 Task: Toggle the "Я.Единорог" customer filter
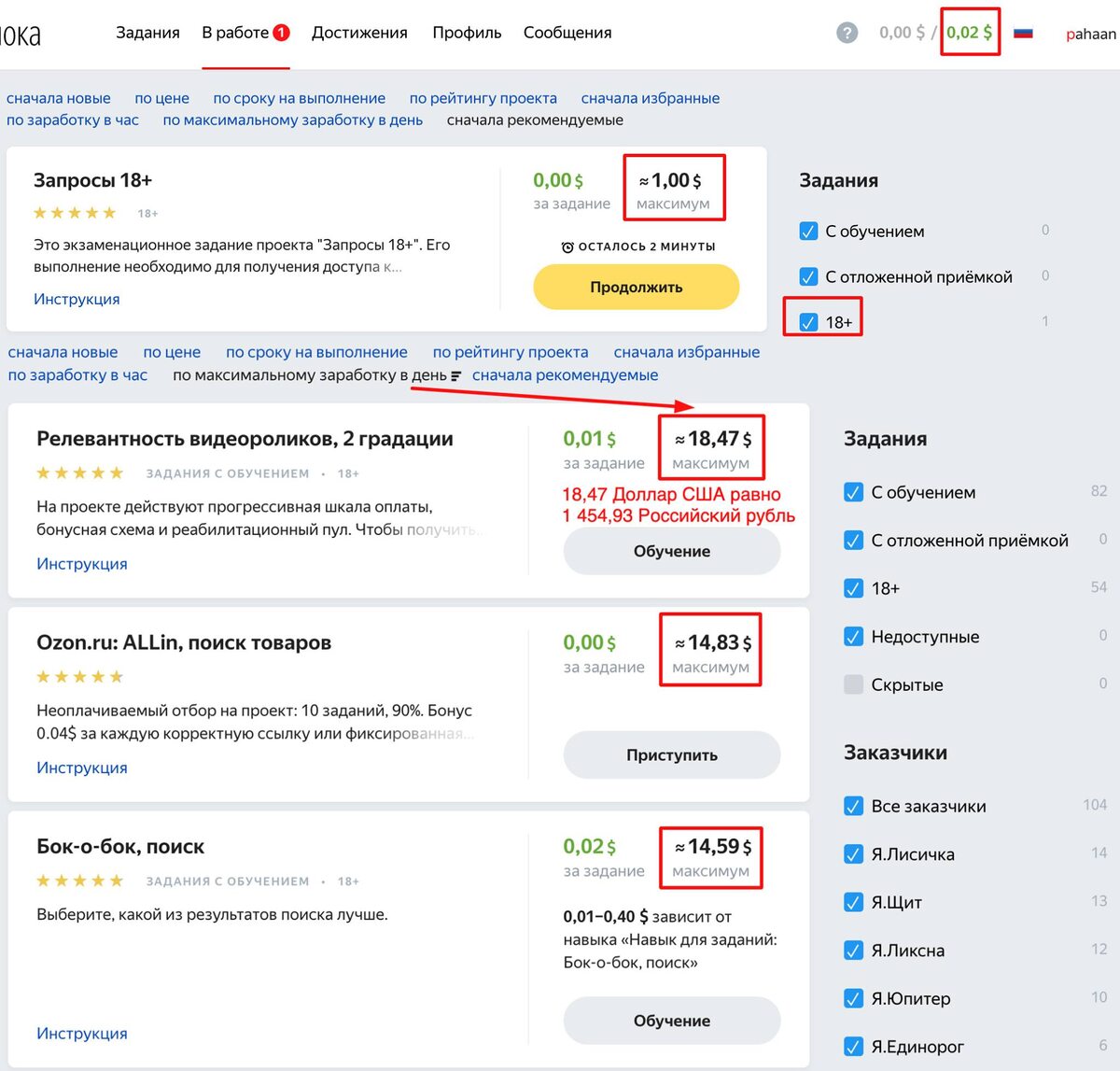853,1047
